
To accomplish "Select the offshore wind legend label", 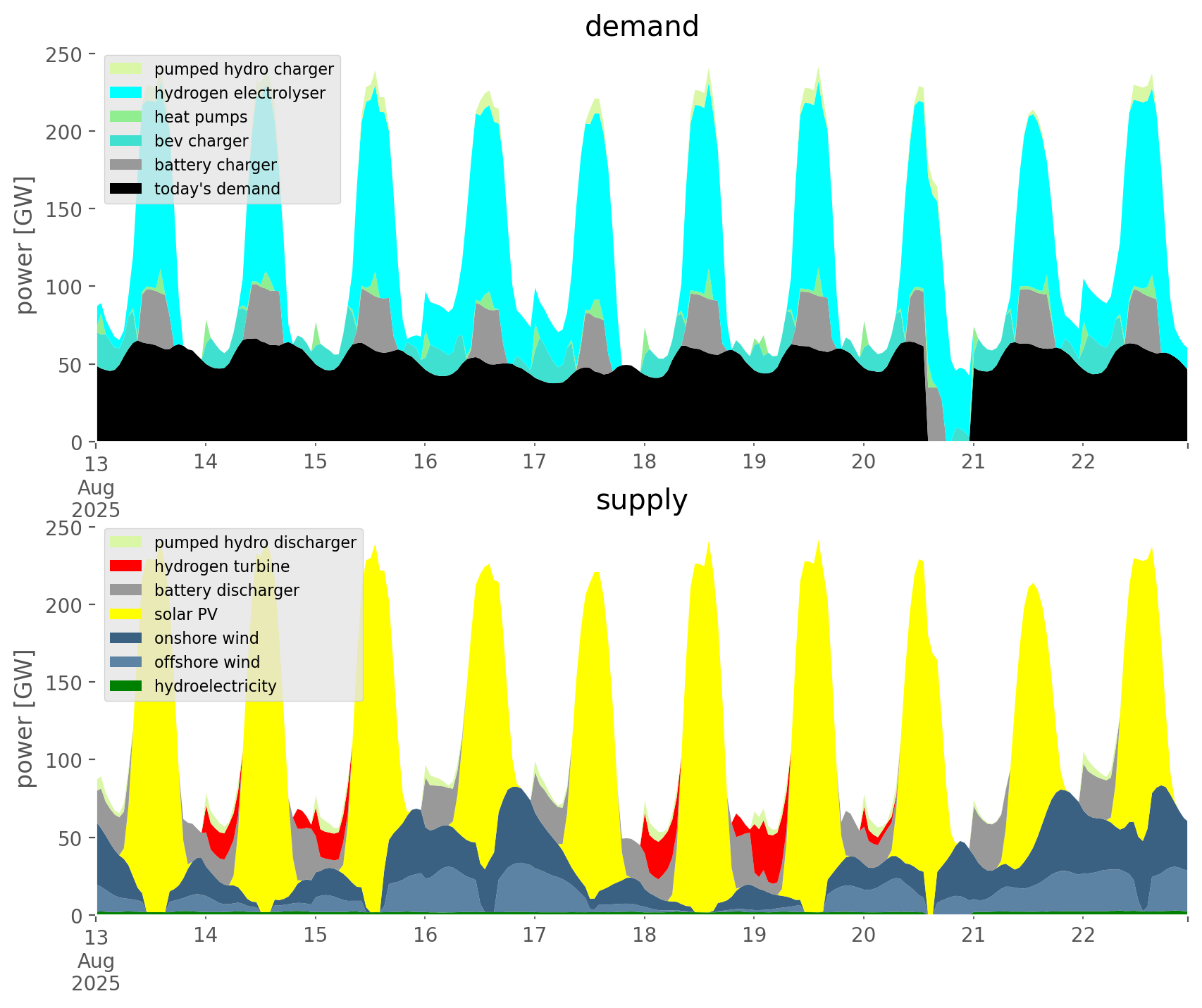I will coord(206,662).
